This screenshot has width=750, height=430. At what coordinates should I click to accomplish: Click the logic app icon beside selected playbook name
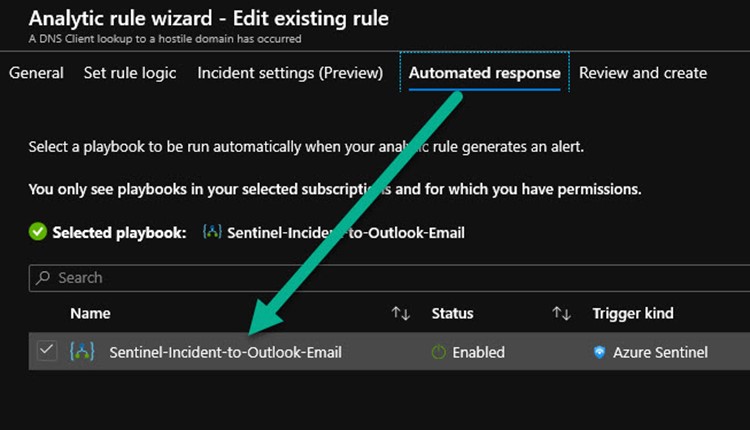[211, 232]
